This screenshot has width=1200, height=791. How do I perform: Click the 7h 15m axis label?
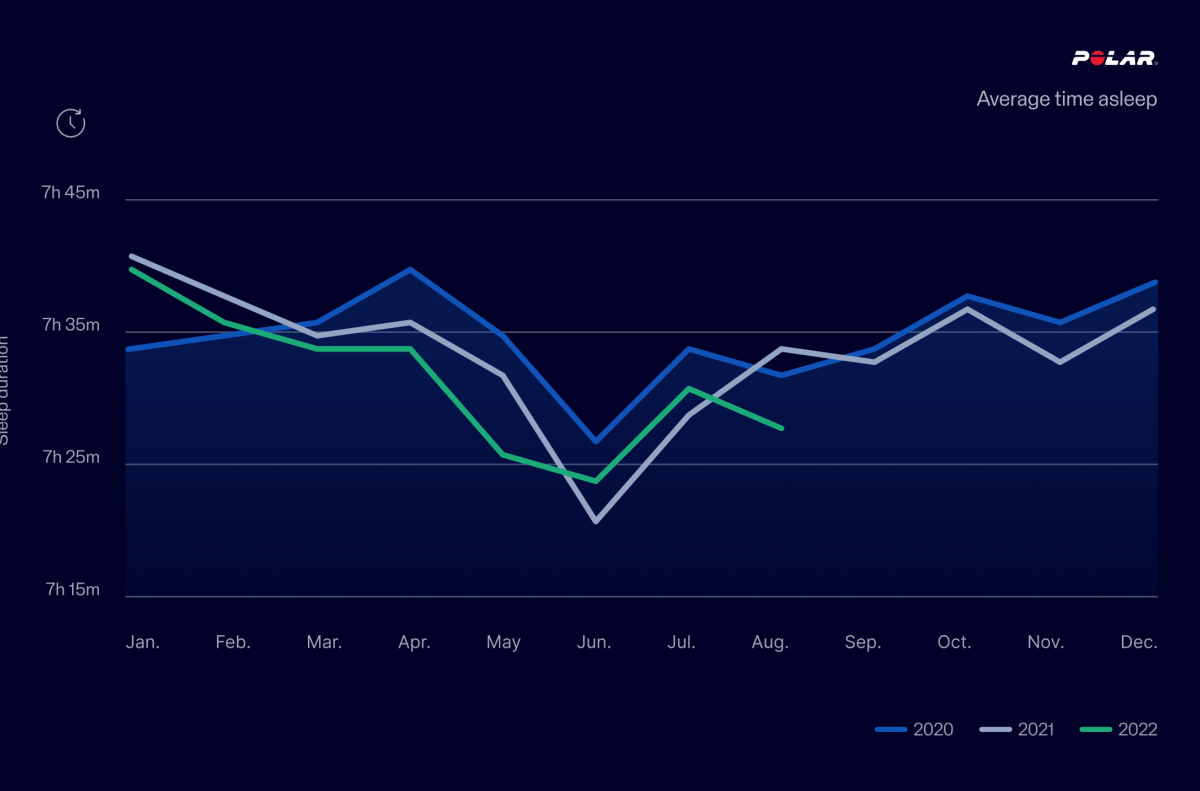point(71,589)
